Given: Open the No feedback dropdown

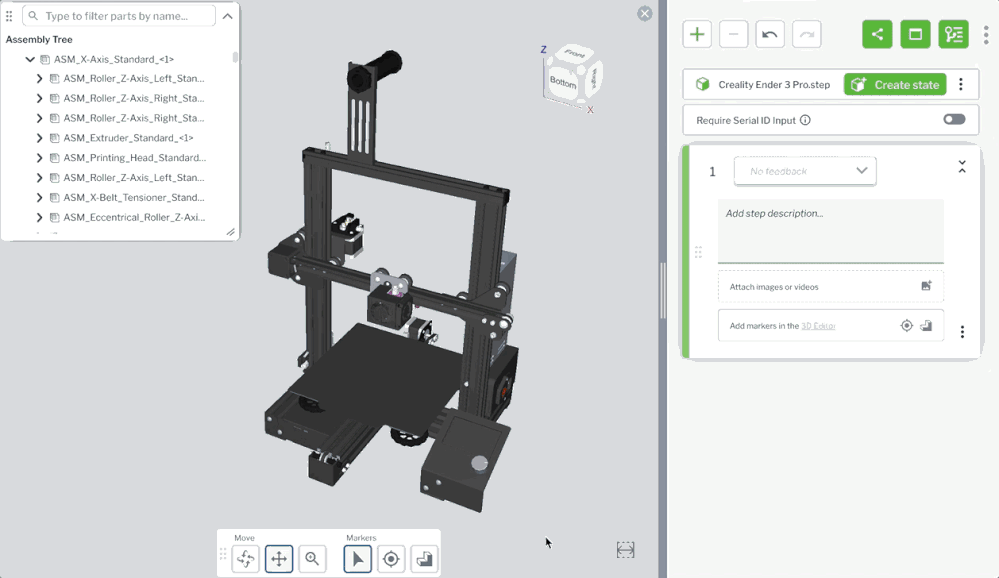Looking at the screenshot, I should tap(805, 171).
